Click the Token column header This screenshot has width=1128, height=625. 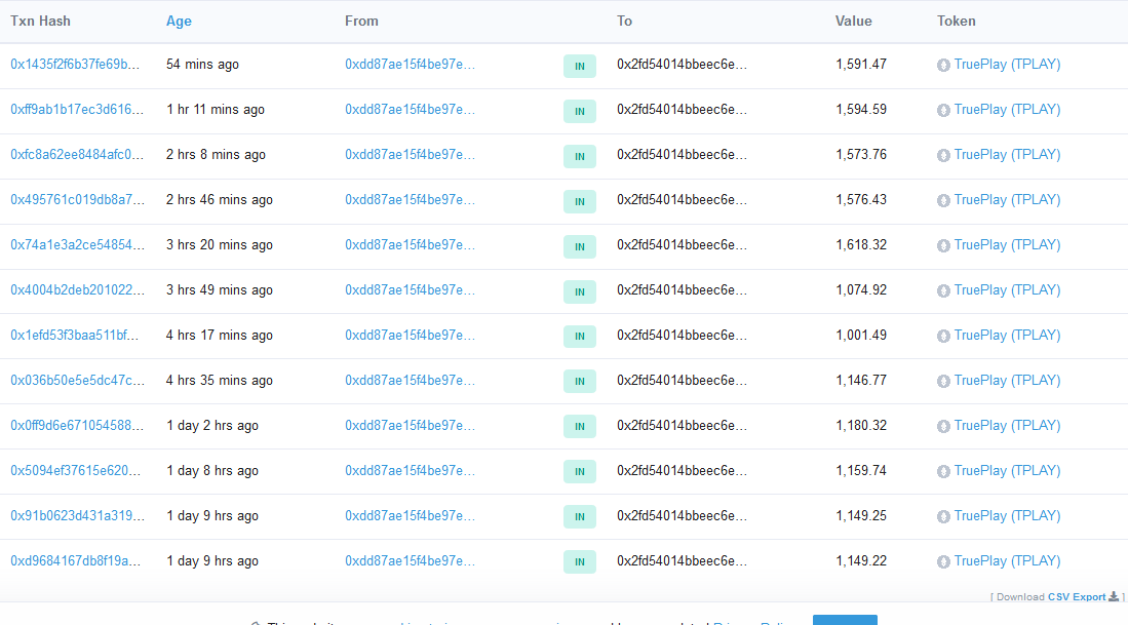coord(956,21)
